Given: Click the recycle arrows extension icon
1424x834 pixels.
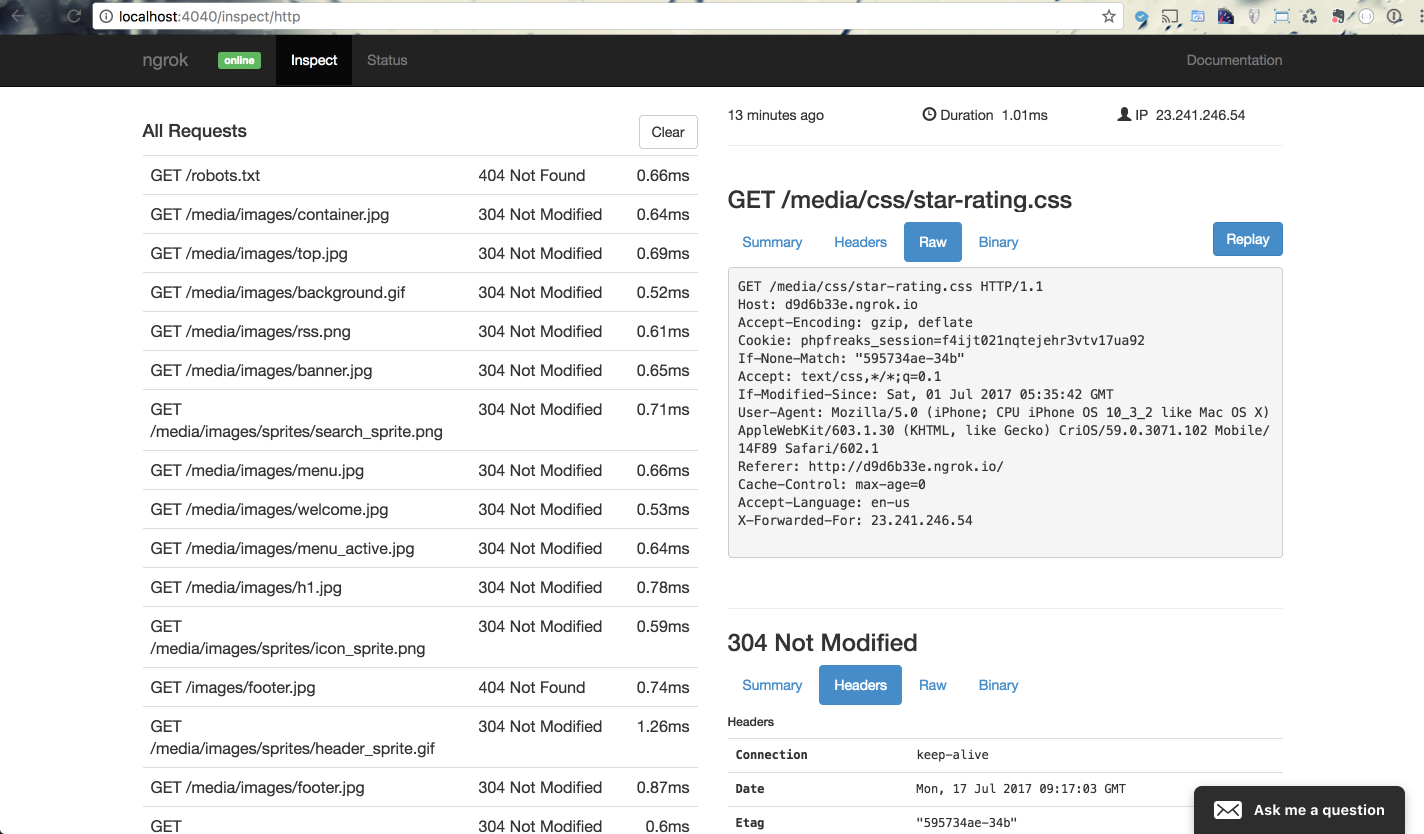Looking at the screenshot, I should tap(1310, 16).
